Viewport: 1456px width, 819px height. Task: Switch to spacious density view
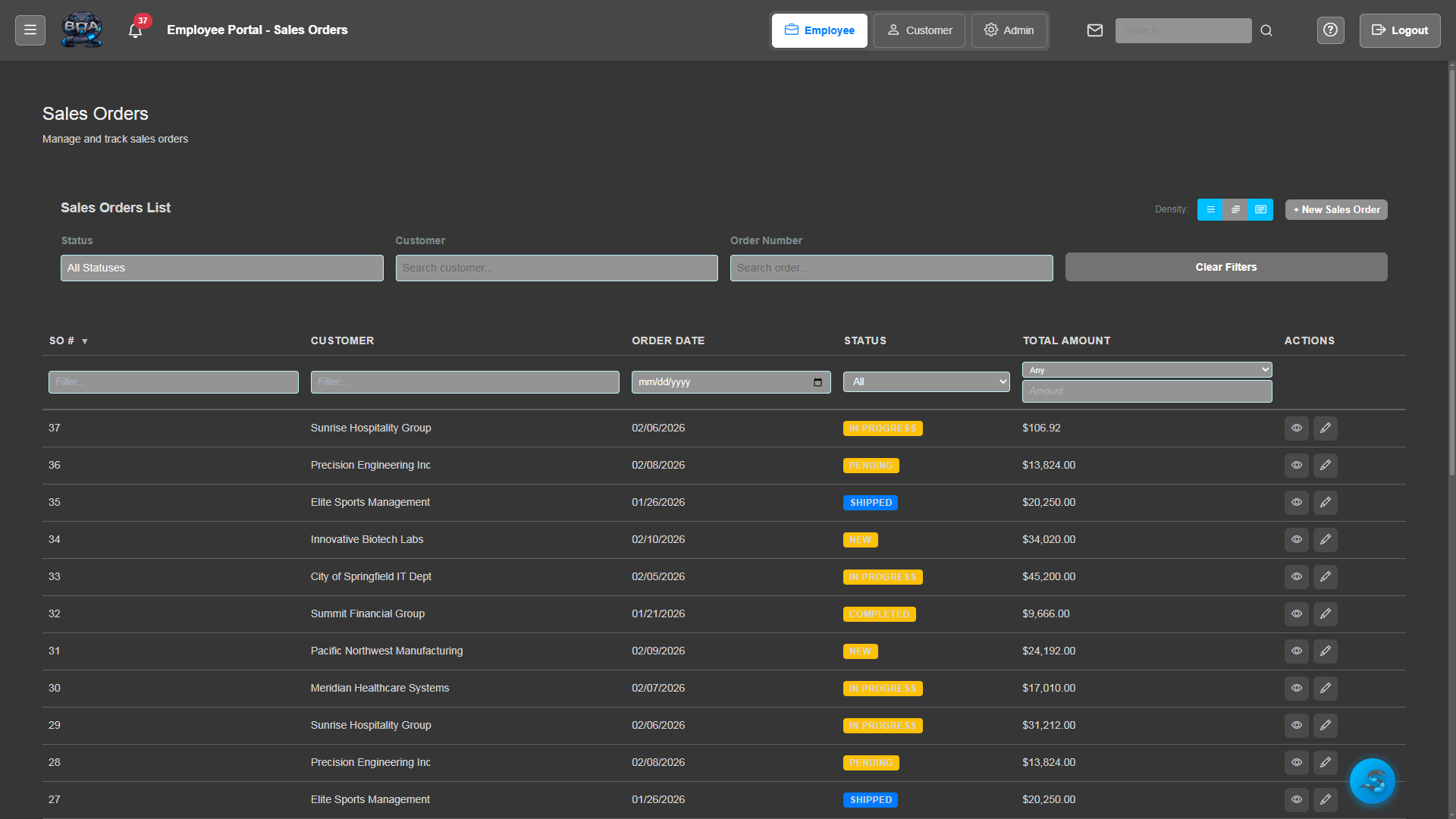1260,209
